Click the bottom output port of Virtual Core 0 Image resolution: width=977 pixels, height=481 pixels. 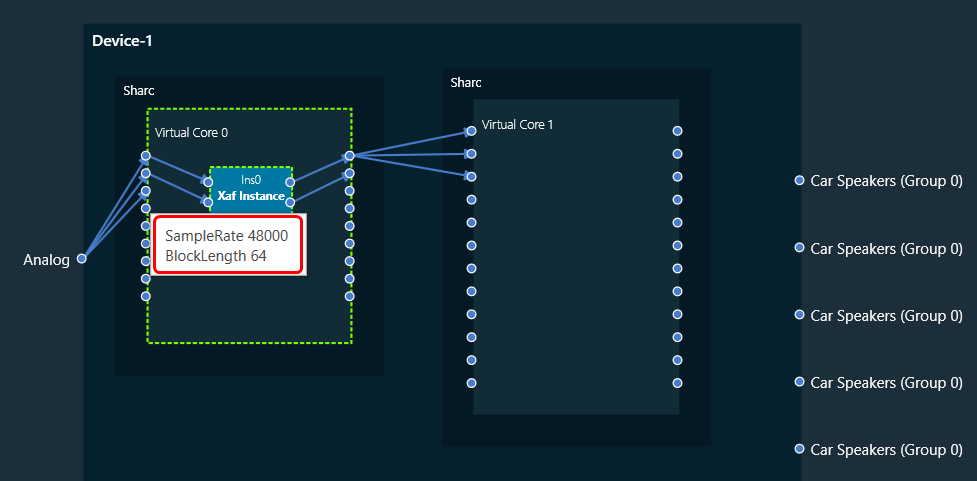tap(349, 296)
